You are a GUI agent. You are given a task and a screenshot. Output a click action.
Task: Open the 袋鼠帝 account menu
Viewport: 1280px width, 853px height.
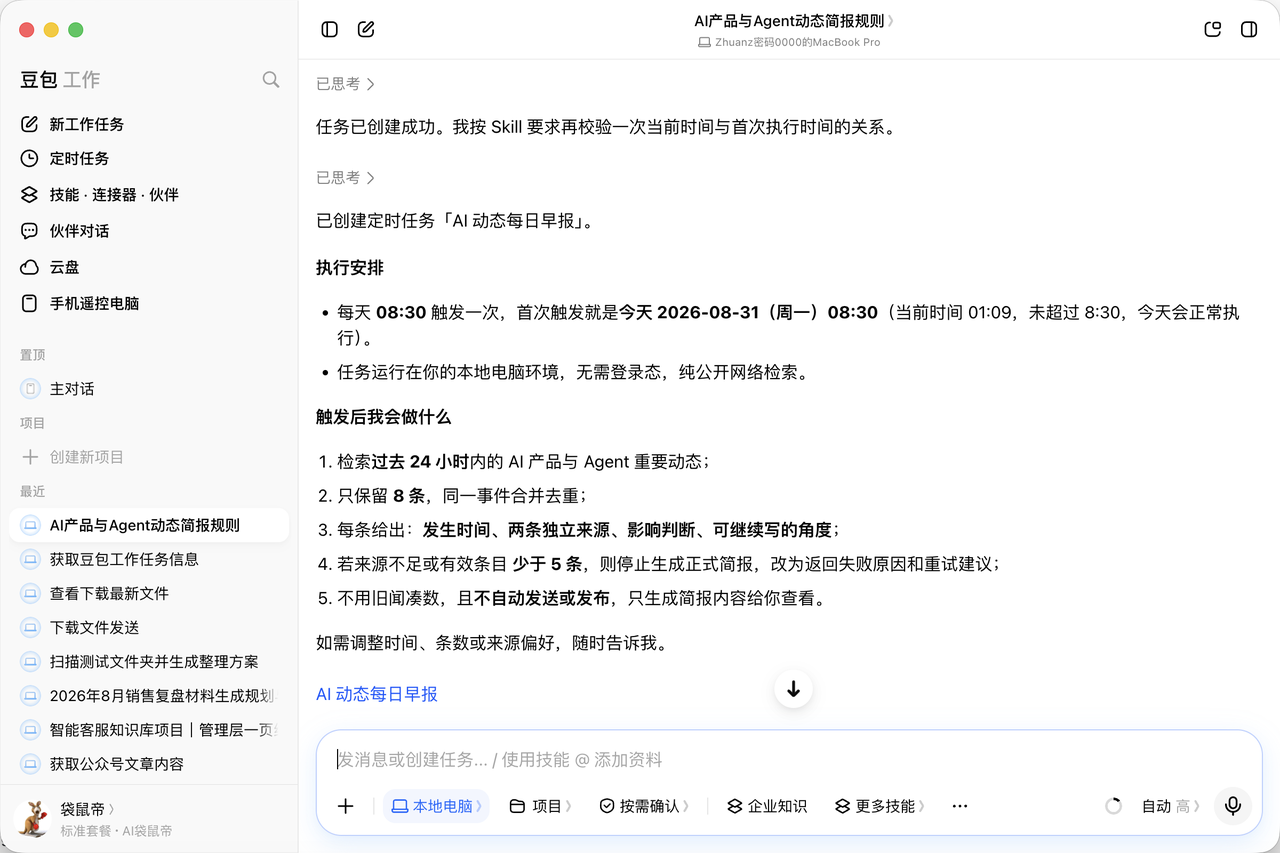click(88, 808)
